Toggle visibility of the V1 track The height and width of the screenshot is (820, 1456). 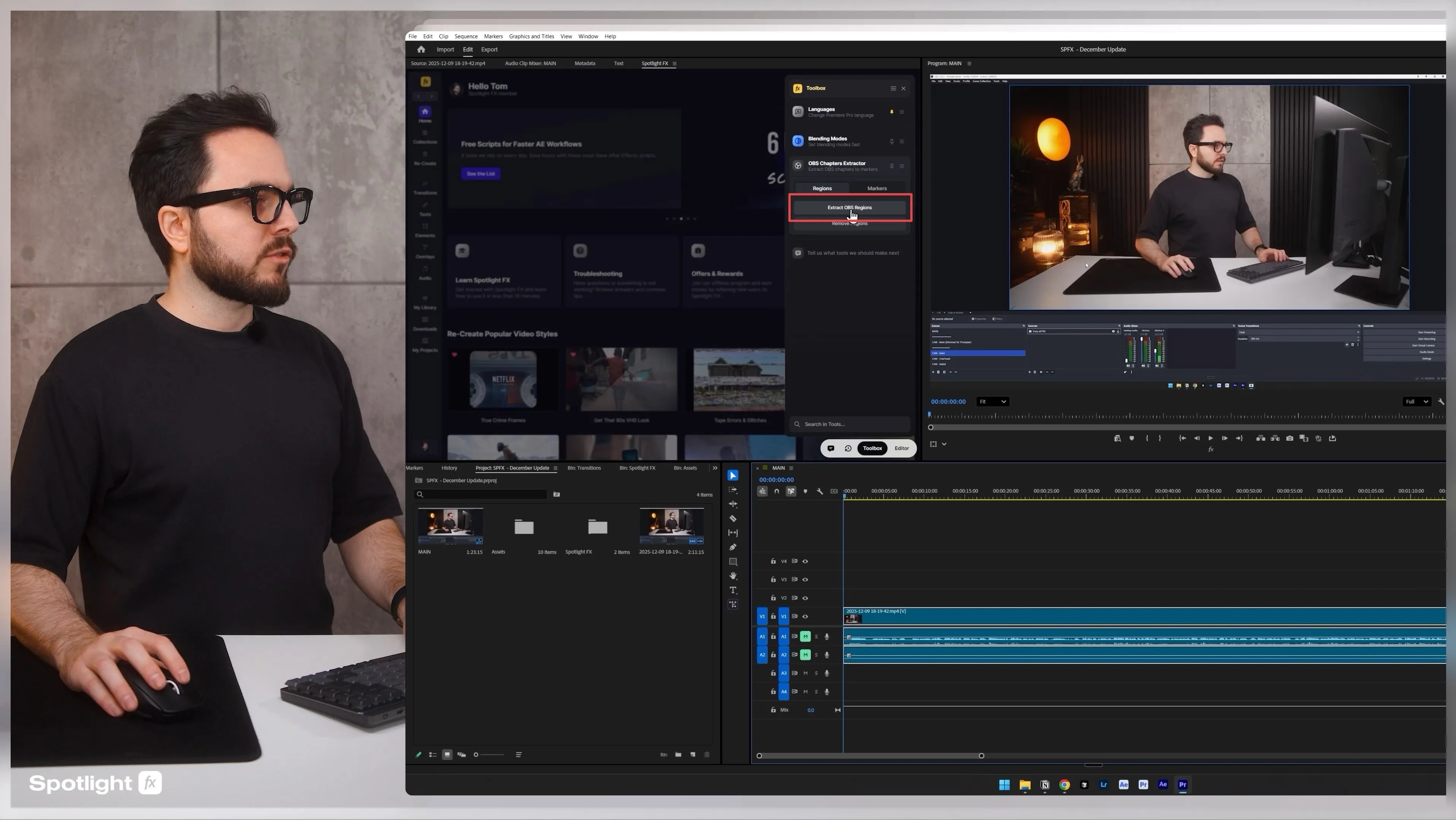tap(805, 617)
